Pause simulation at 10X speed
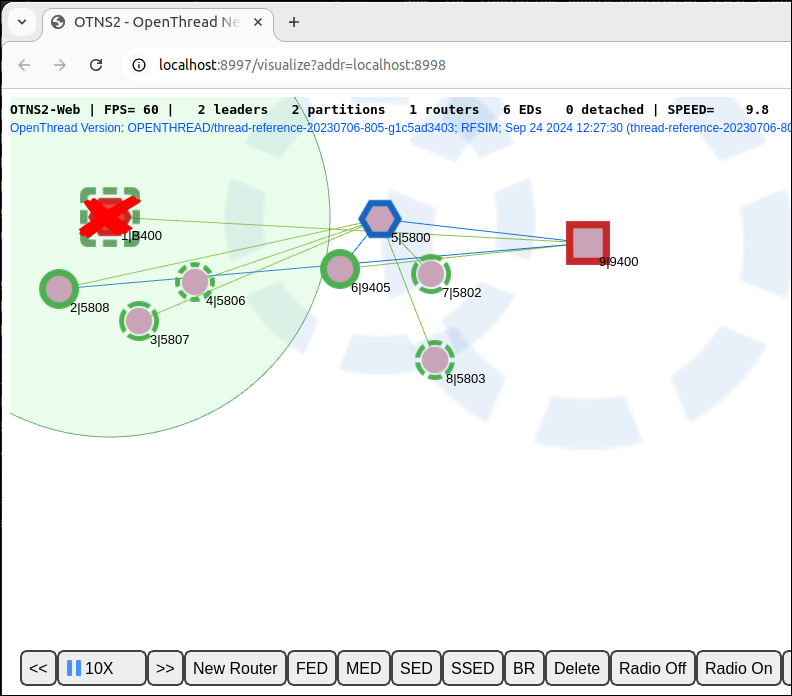 click(101, 668)
